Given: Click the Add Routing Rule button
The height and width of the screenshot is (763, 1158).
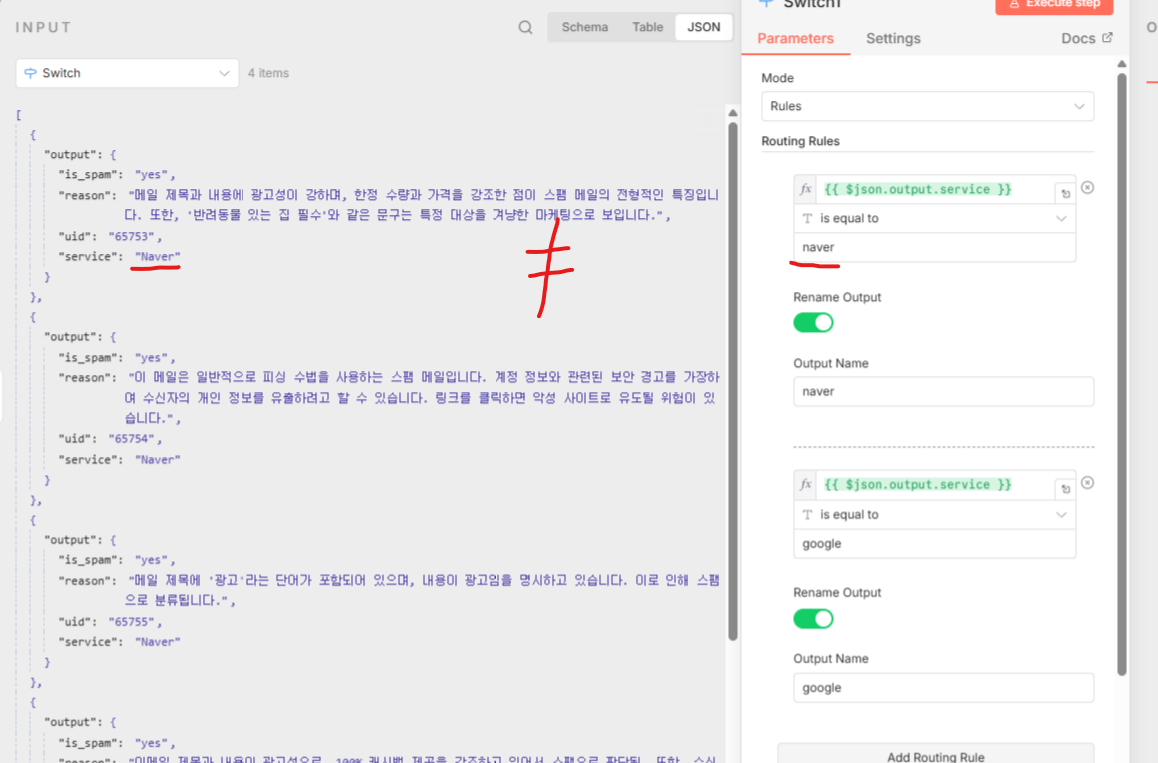Looking at the screenshot, I should (935, 753).
